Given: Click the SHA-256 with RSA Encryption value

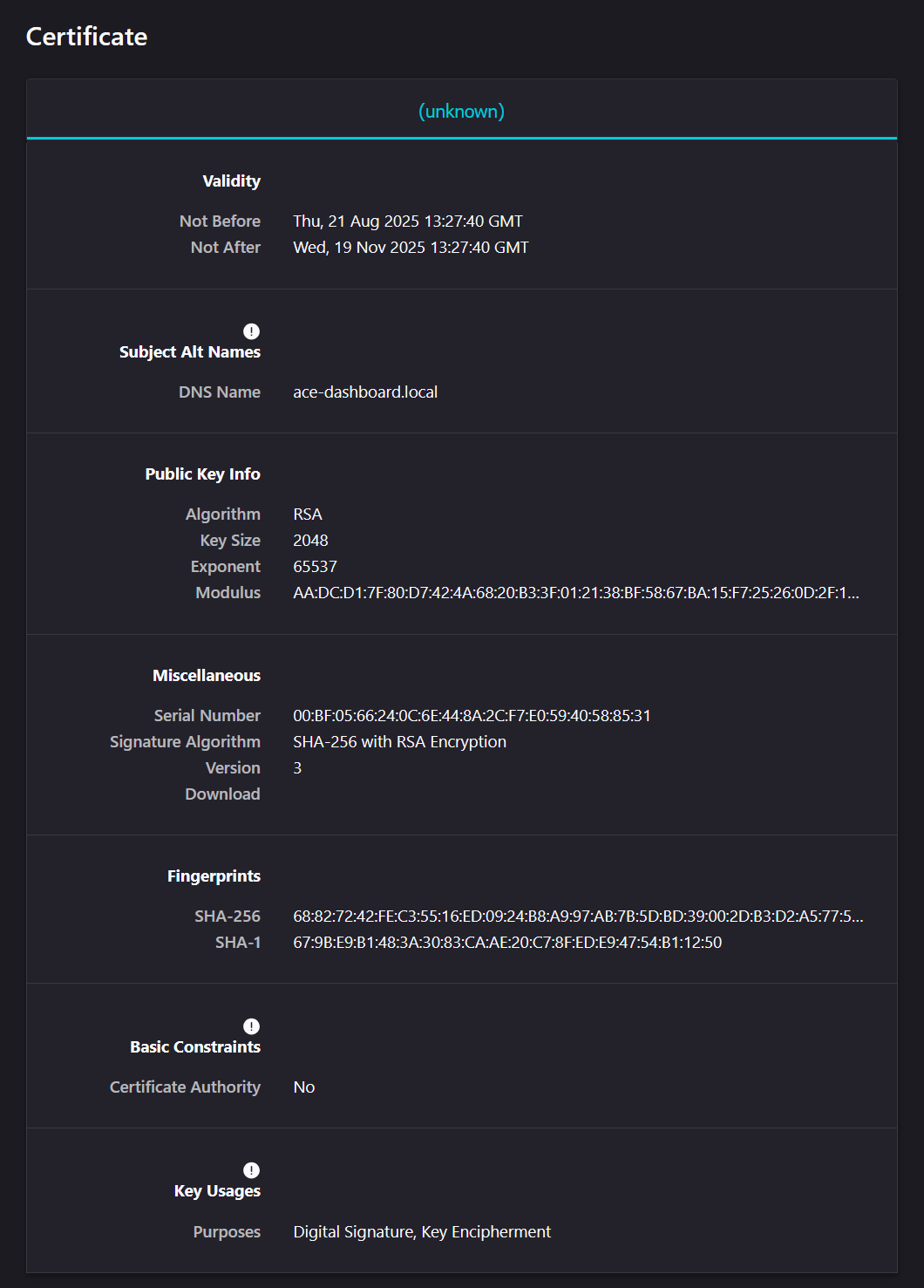Looking at the screenshot, I should pos(399,742).
